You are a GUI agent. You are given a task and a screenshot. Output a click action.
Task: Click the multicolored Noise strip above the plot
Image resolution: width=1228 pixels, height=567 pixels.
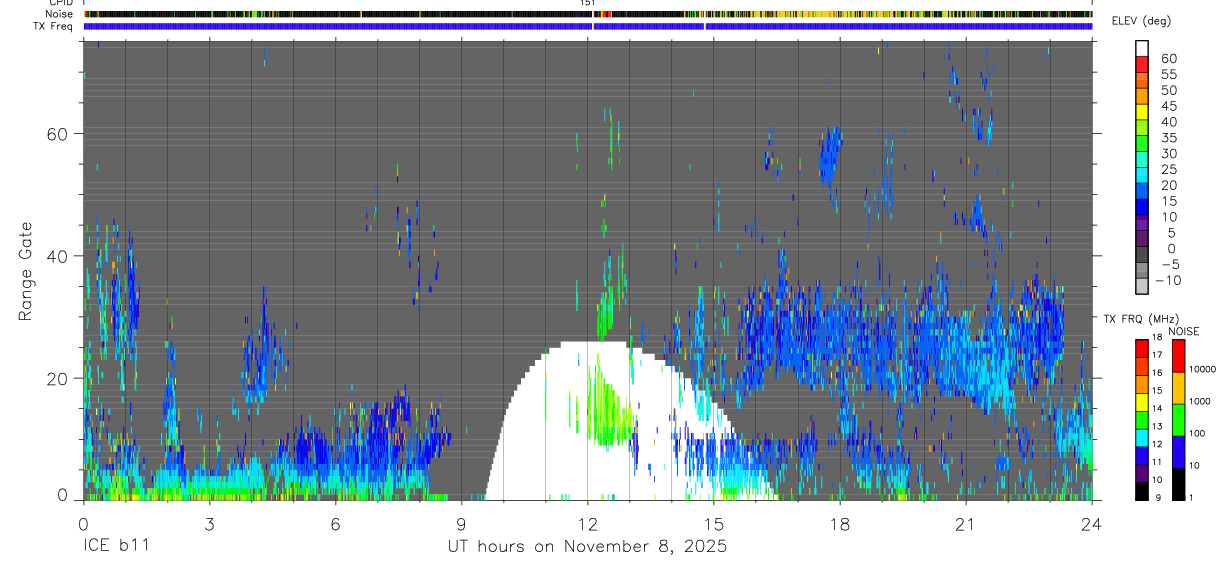click(588, 14)
